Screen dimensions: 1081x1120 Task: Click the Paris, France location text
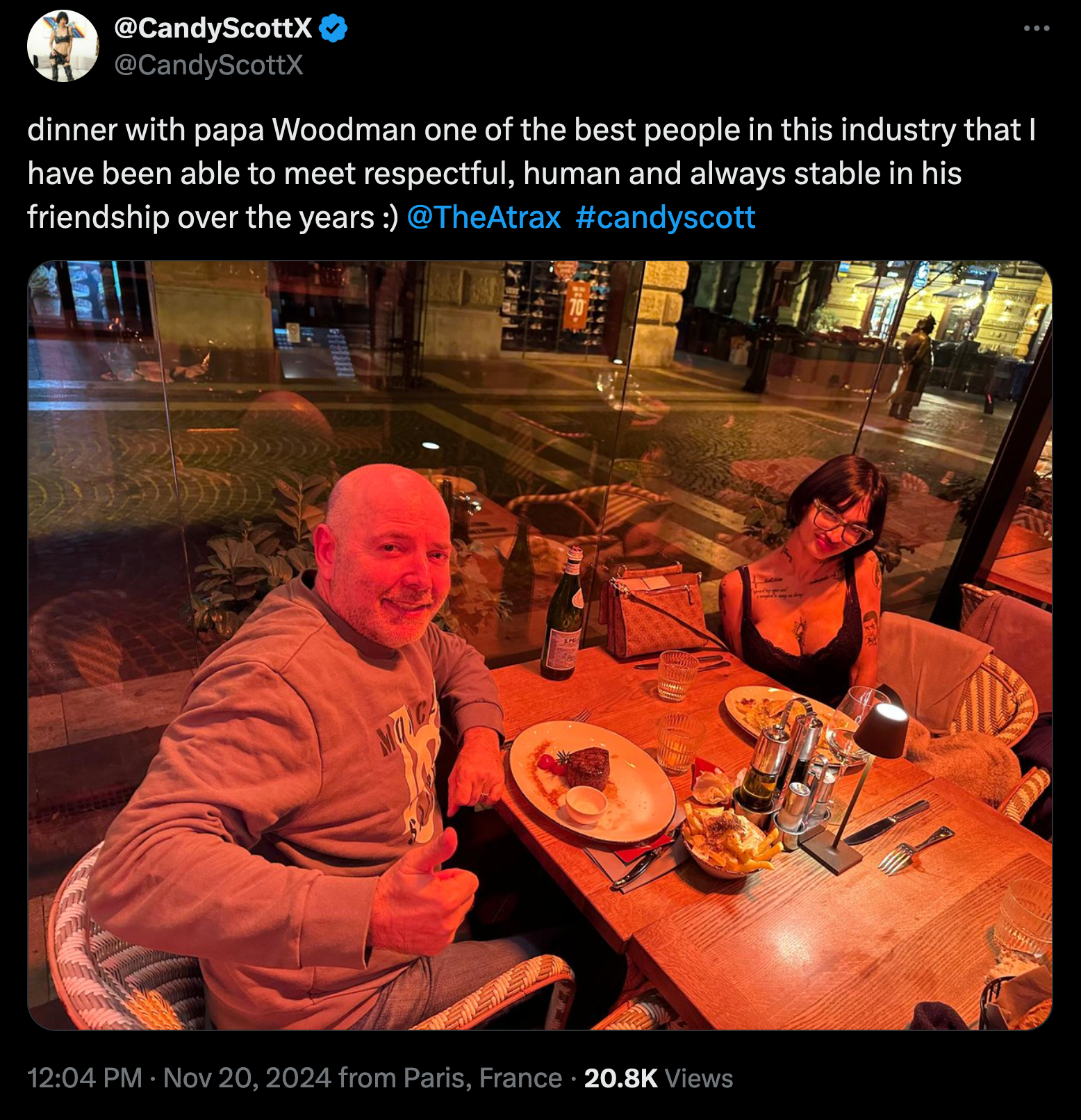pyautogui.click(x=483, y=1078)
